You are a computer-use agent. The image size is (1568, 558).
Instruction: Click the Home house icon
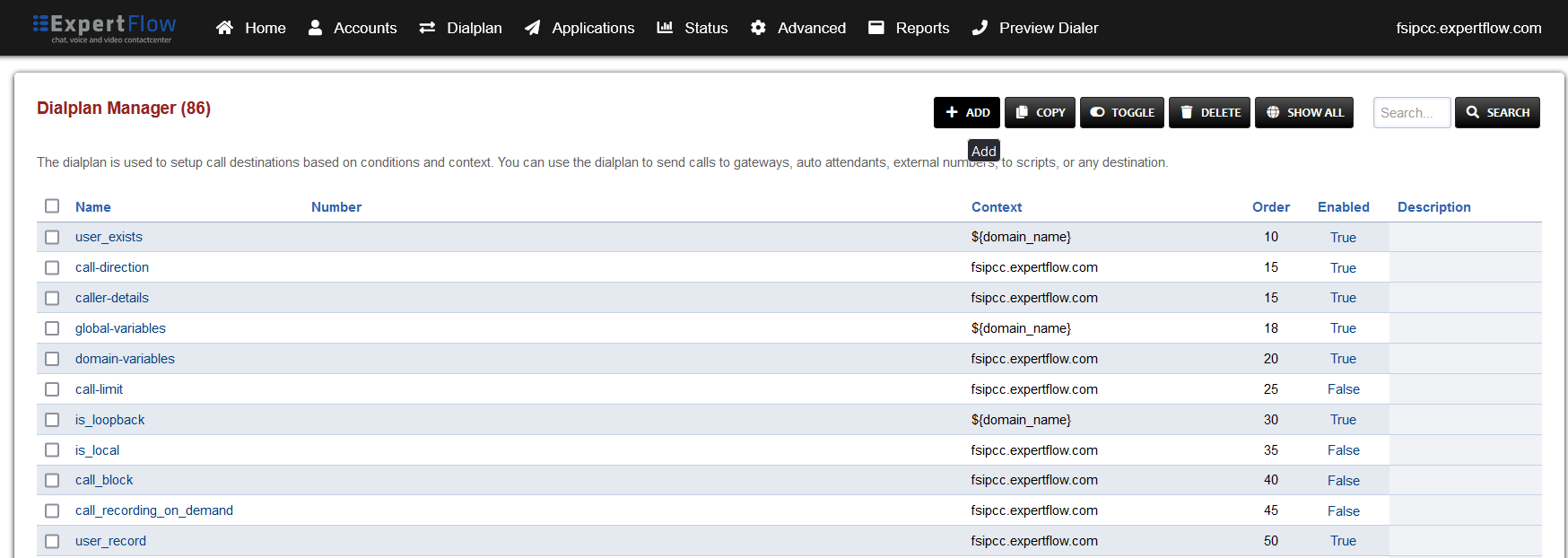click(224, 28)
